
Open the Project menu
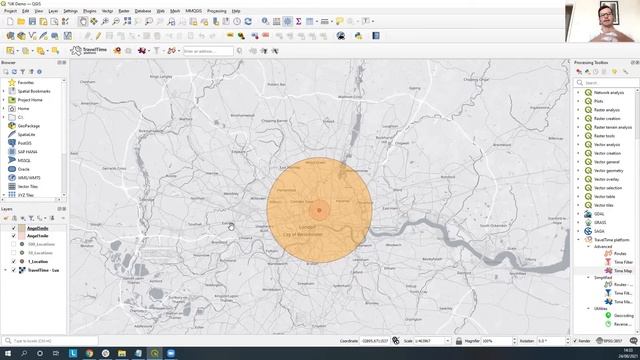coord(10,11)
